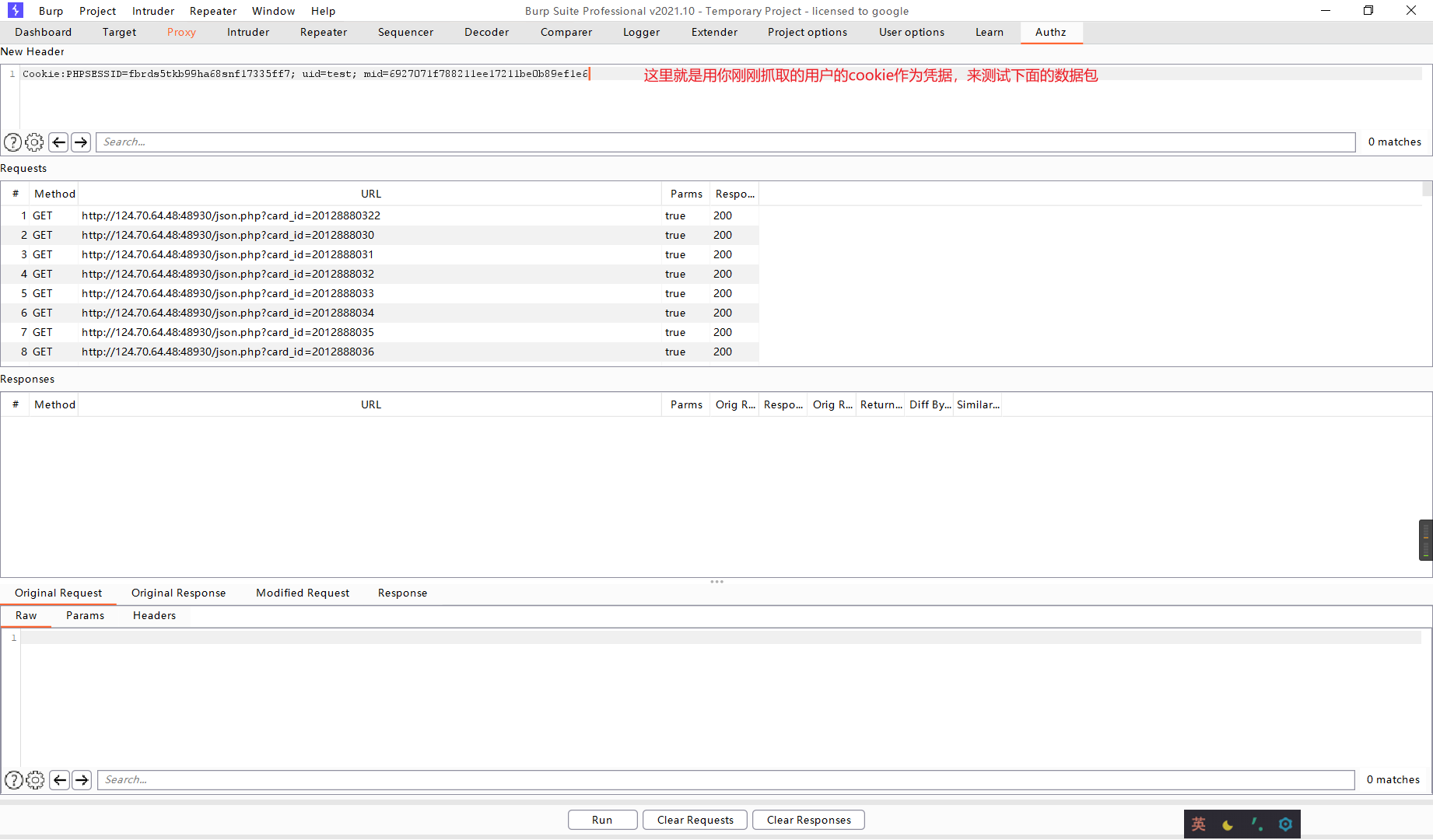Open settings gear in bottom request search bar
Image resolution: width=1433 pixels, height=840 pixels.
(36, 780)
